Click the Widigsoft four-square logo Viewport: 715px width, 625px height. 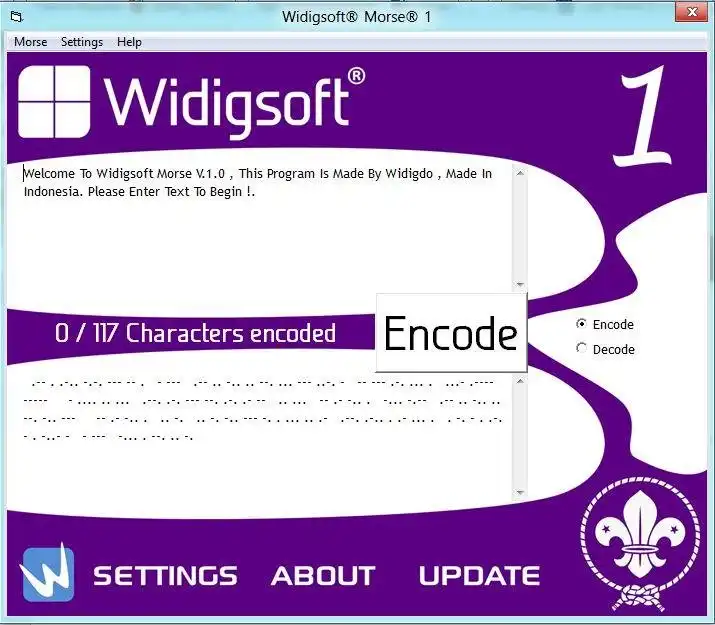point(54,101)
